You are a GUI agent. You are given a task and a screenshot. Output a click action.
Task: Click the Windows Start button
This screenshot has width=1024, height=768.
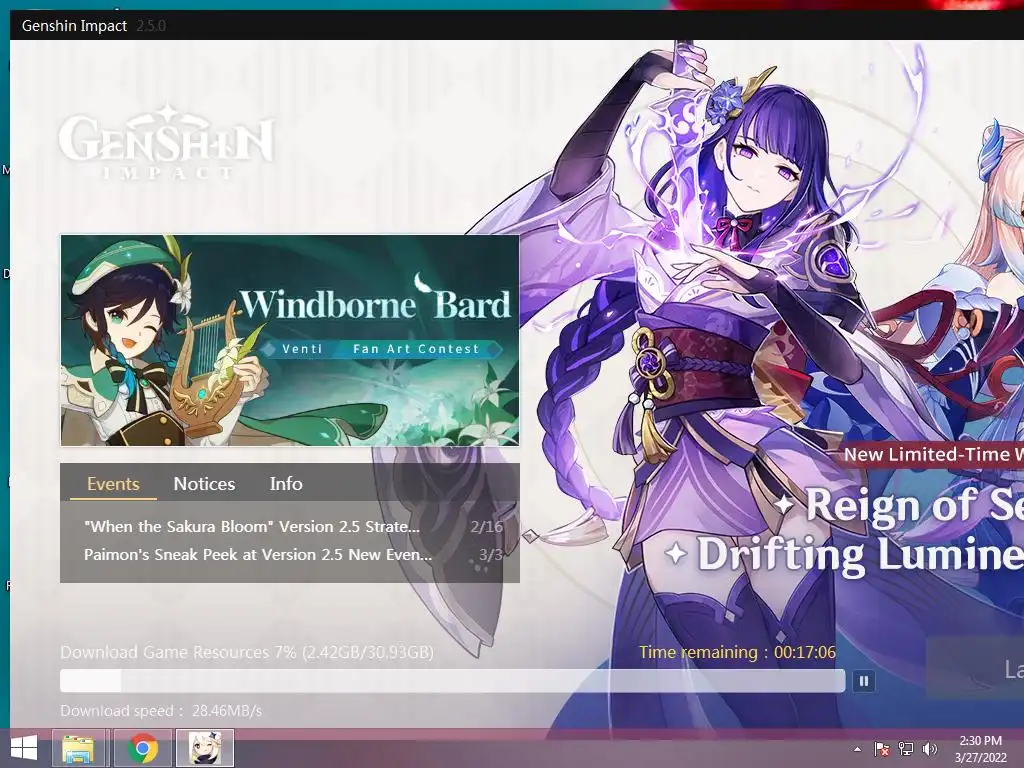(24, 748)
